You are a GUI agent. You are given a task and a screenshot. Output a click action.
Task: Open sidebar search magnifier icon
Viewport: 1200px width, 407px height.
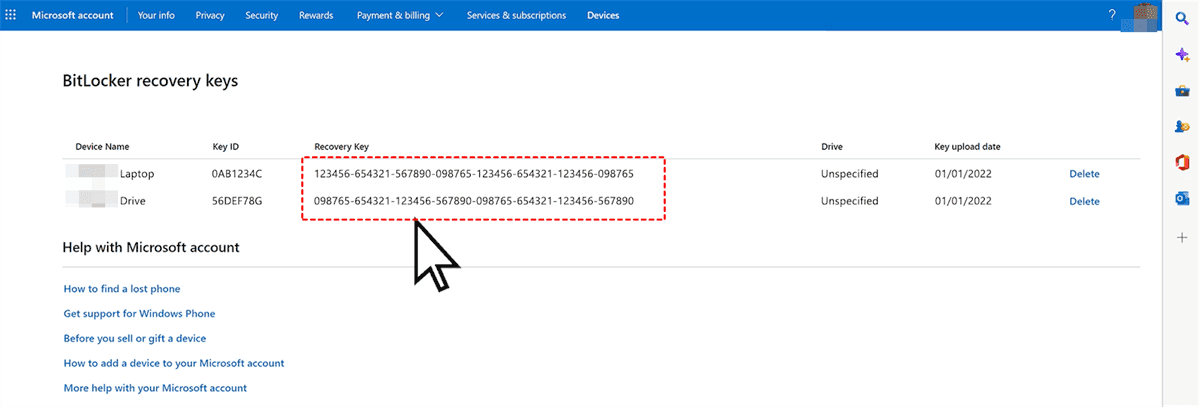coord(1182,18)
